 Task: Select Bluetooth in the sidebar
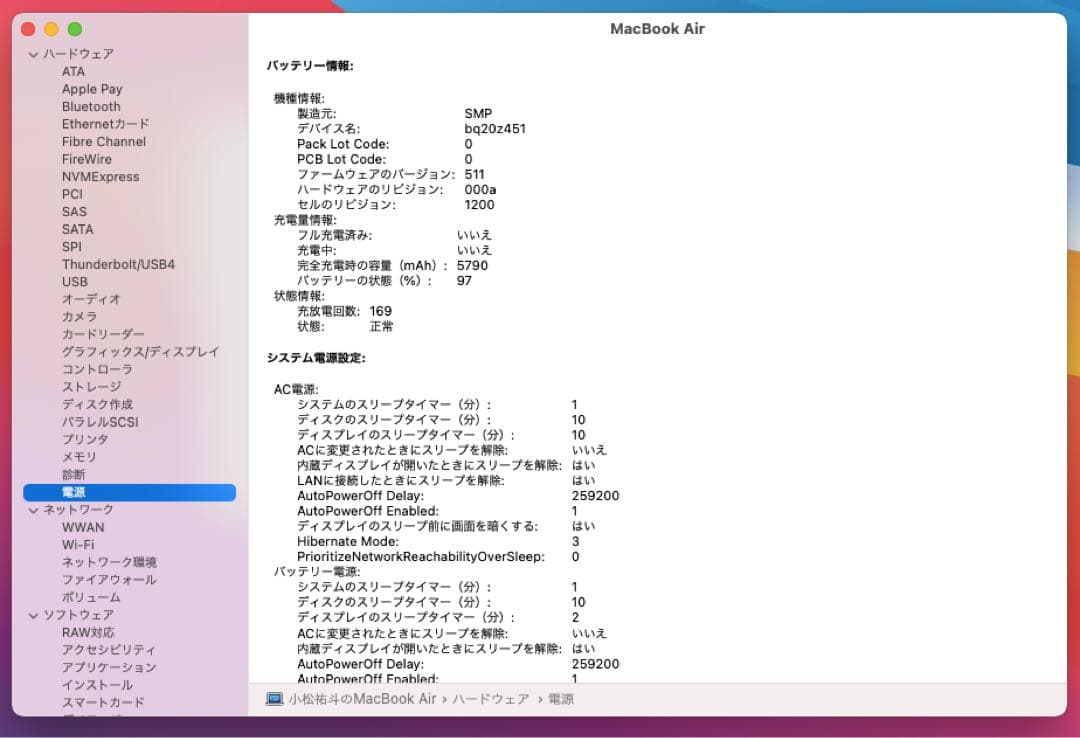90,106
